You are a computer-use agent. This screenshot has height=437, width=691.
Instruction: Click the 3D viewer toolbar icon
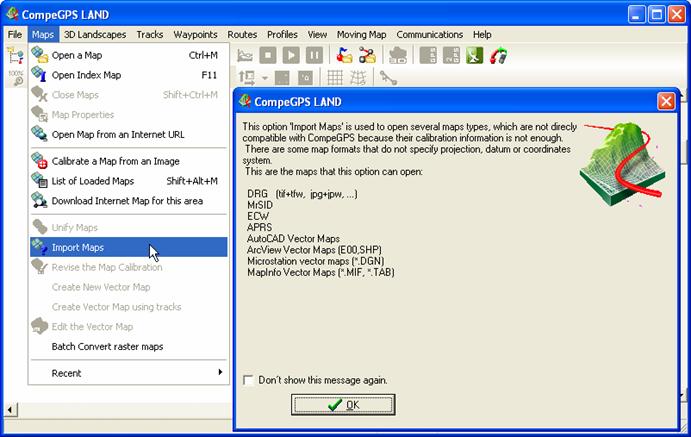point(398,56)
